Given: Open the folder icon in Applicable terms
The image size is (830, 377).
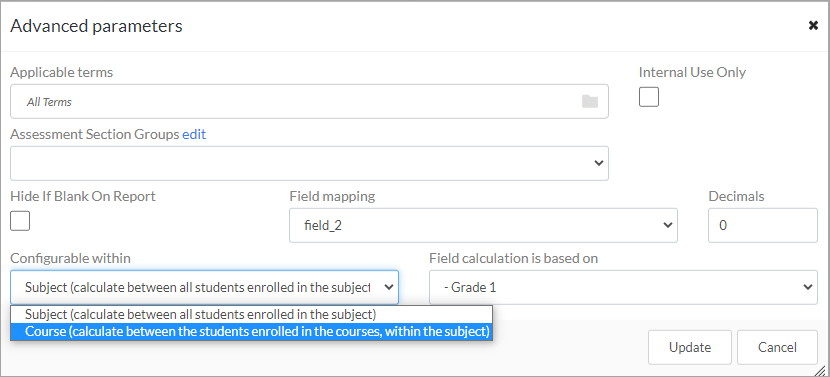Looking at the screenshot, I should pyautogui.click(x=590, y=101).
